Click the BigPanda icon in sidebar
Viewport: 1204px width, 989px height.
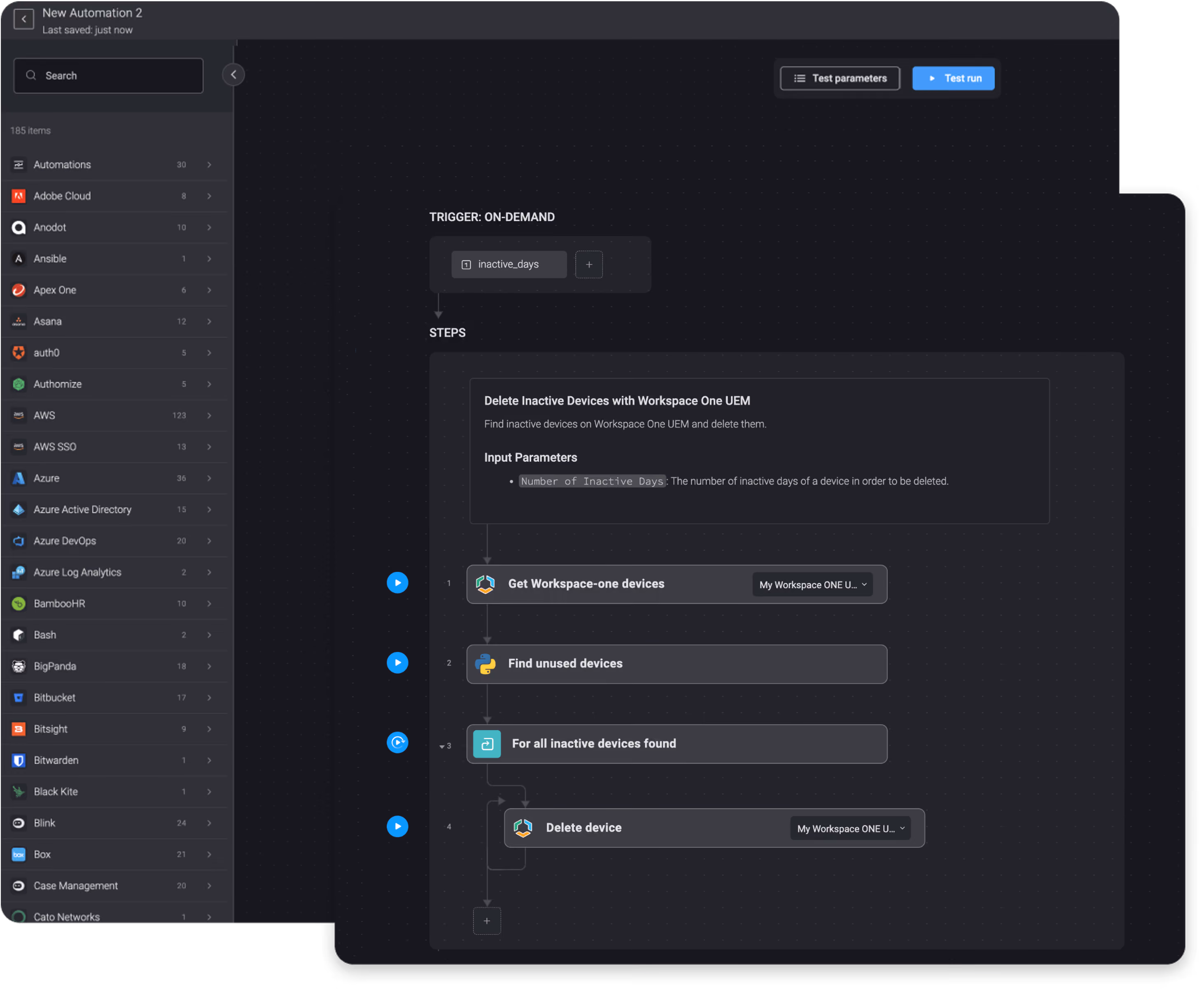click(19, 666)
